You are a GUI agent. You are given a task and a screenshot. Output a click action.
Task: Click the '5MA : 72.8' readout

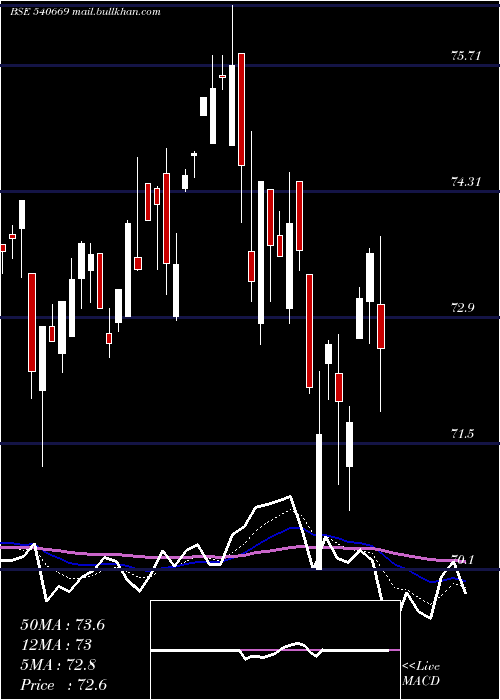pos(58,665)
